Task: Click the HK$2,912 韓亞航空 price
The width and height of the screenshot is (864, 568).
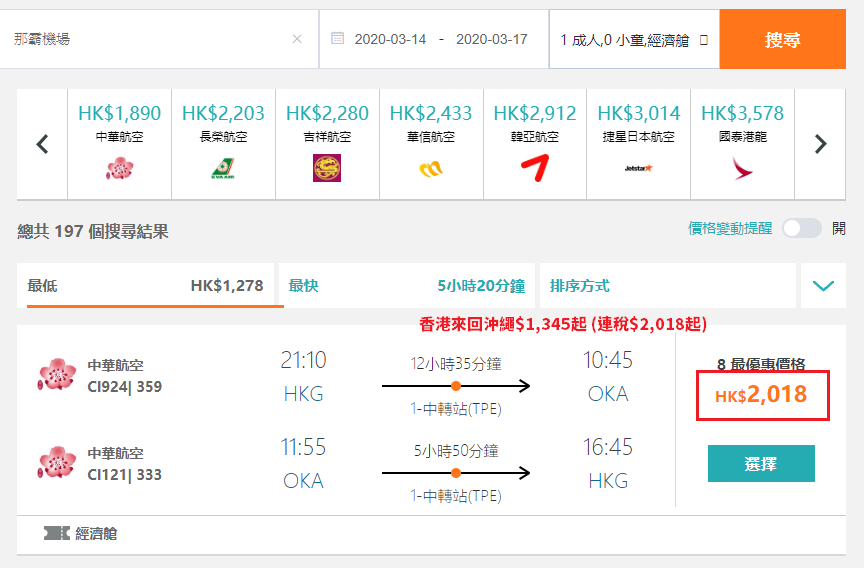Action: point(534,113)
